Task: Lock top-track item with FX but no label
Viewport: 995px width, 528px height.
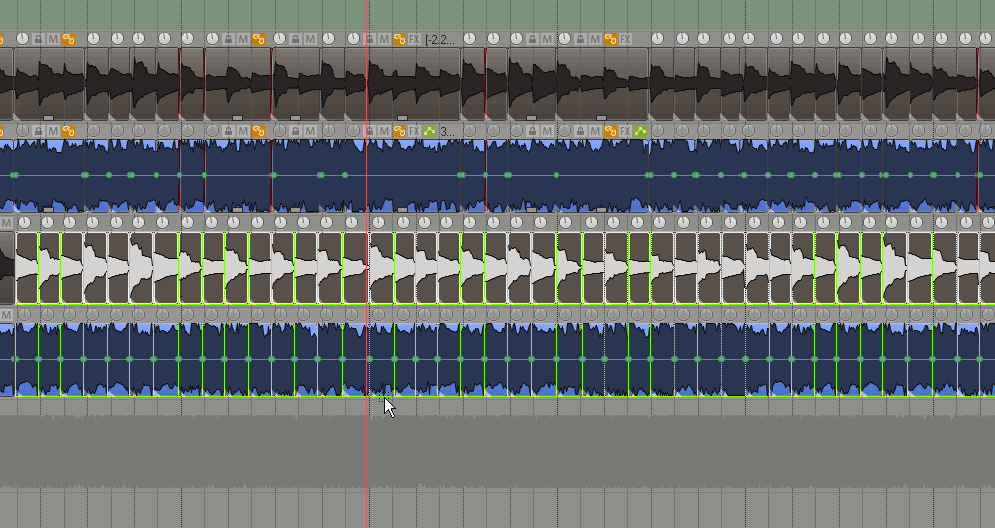Action: tap(580, 39)
